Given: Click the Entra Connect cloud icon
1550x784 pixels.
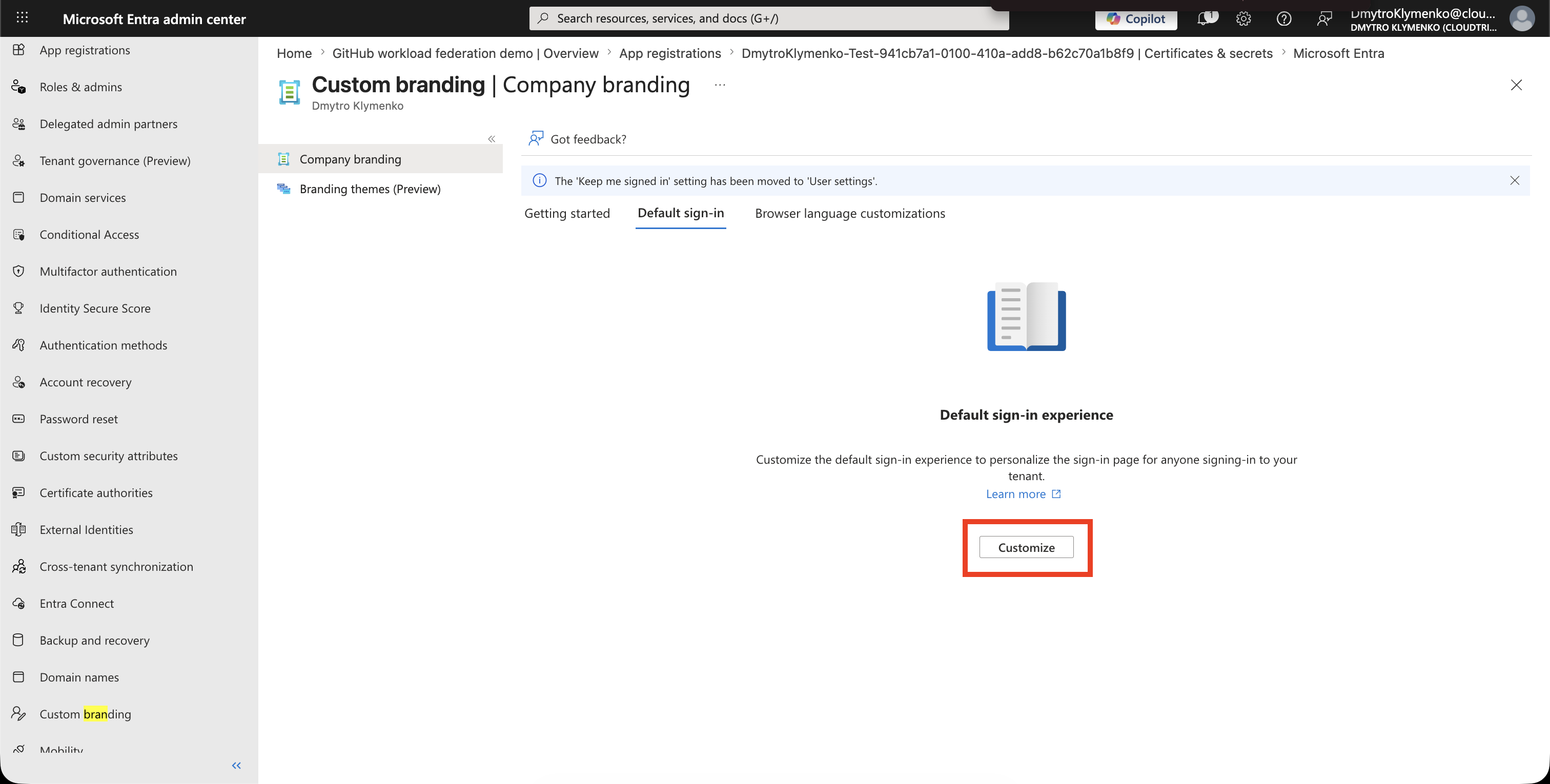Looking at the screenshot, I should coord(18,604).
